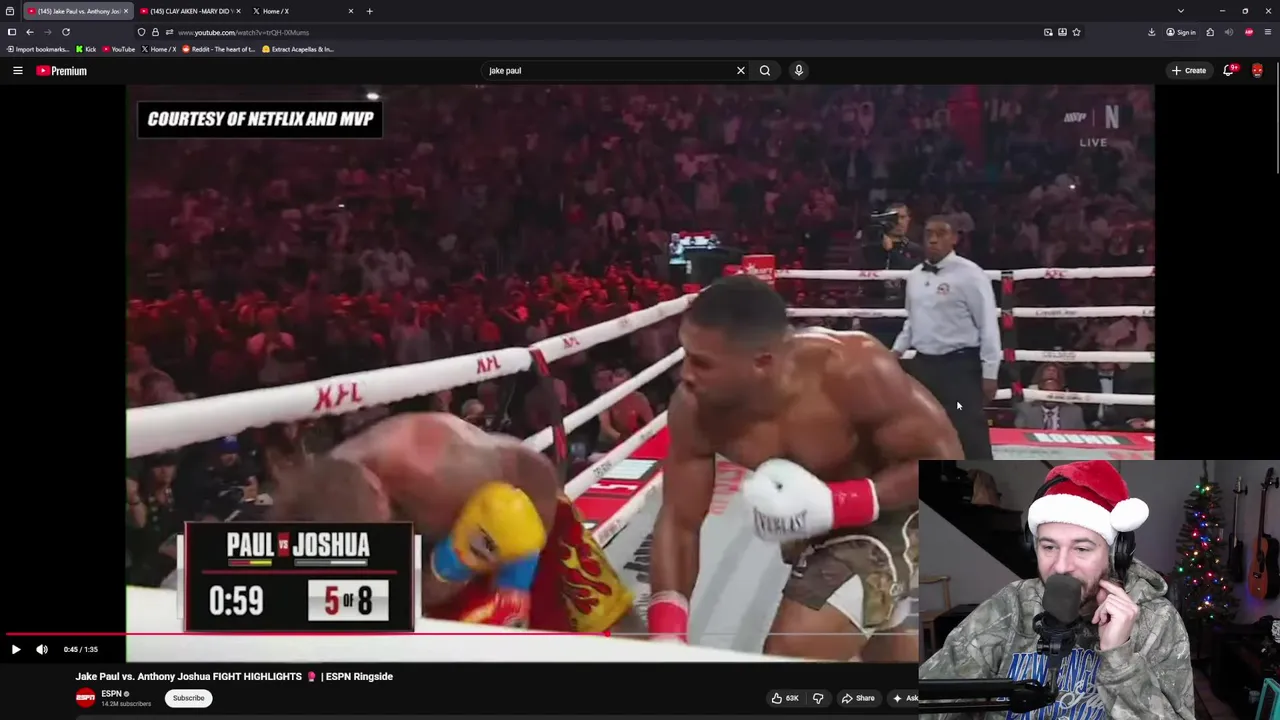Open tracking protection shield icon
The height and width of the screenshot is (720, 1280).
[x=141, y=32]
